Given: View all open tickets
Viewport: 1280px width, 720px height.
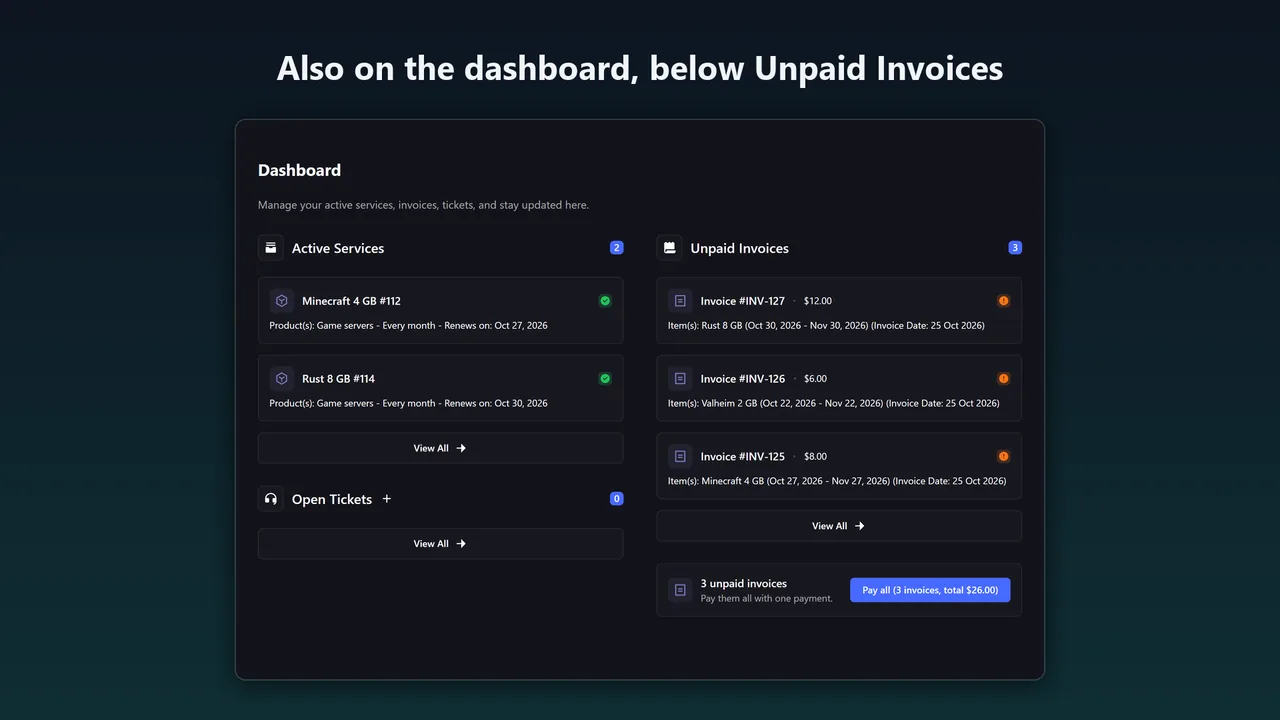Looking at the screenshot, I should [440, 544].
